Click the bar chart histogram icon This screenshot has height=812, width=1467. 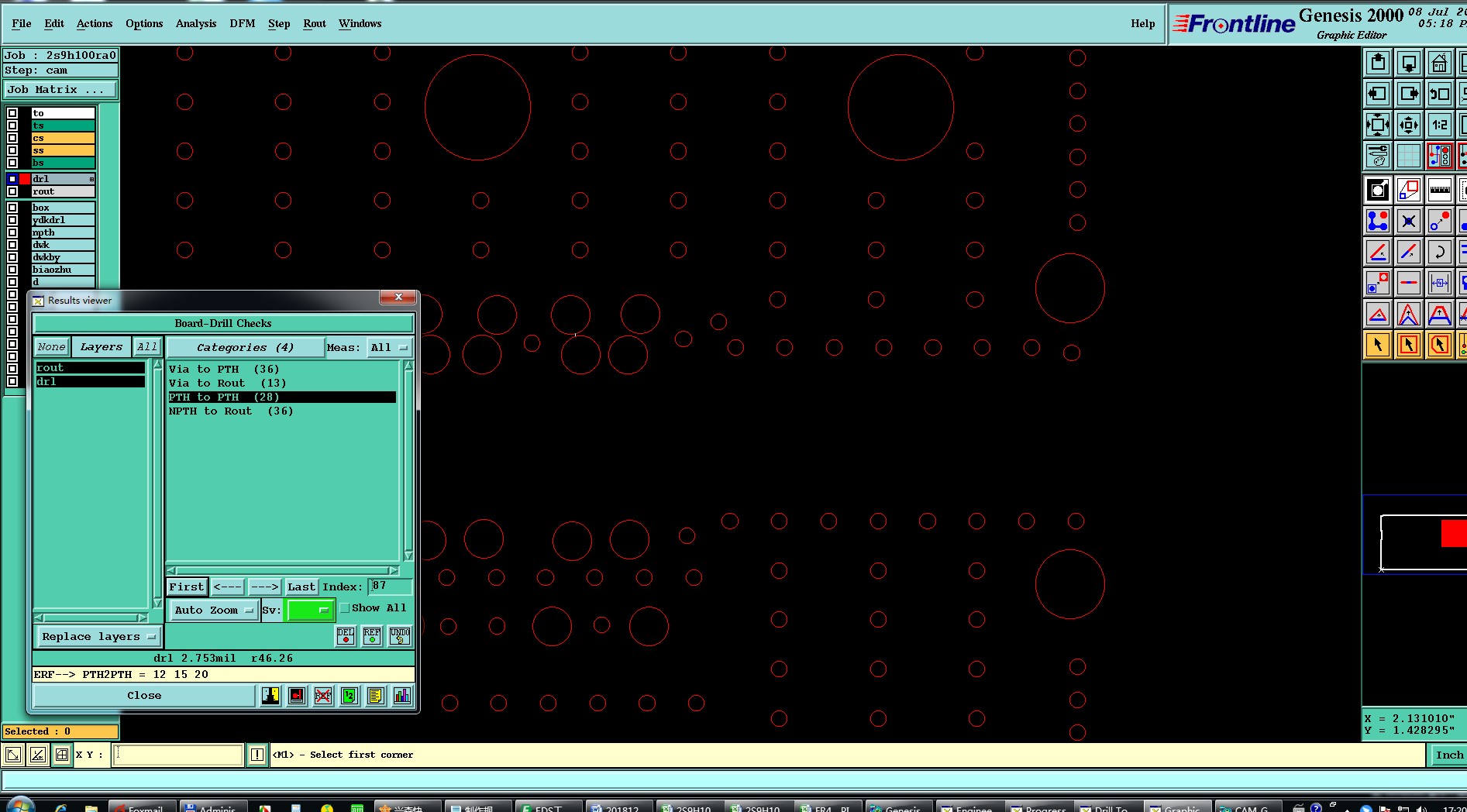tap(402, 695)
